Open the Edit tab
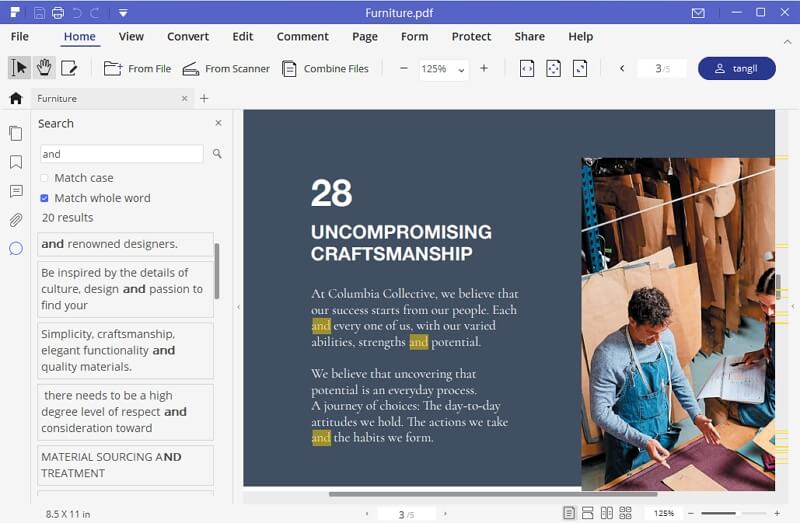Image resolution: width=800 pixels, height=523 pixels. [243, 37]
